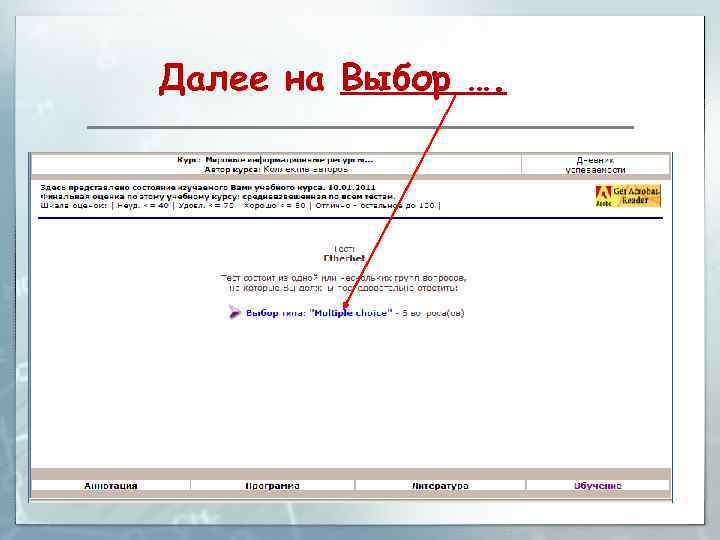This screenshot has width=720, height=540.
Task: Click the purple arrow icon beside Выбор
Action: tap(235, 312)
